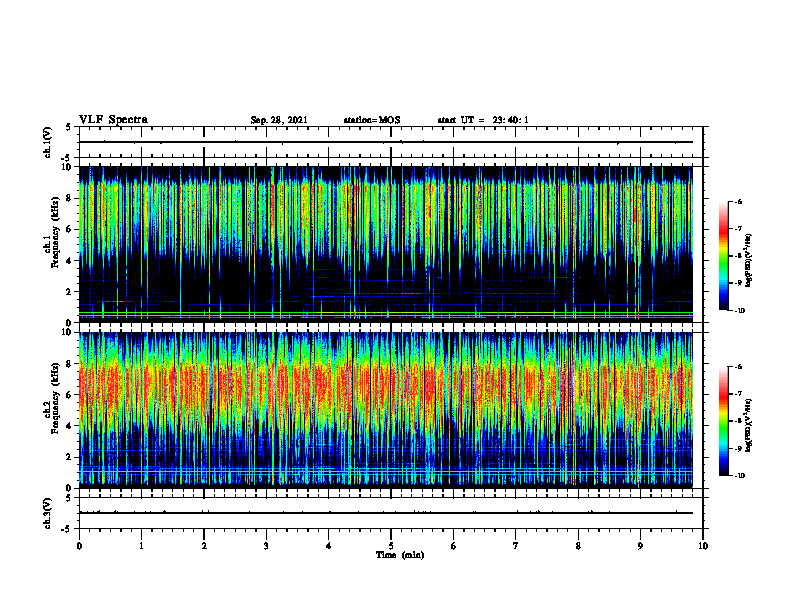Select the "ch.2 Frequency (kHz)" axis label
This screenshot has width=792, height=612.
(x=52, y=398)
